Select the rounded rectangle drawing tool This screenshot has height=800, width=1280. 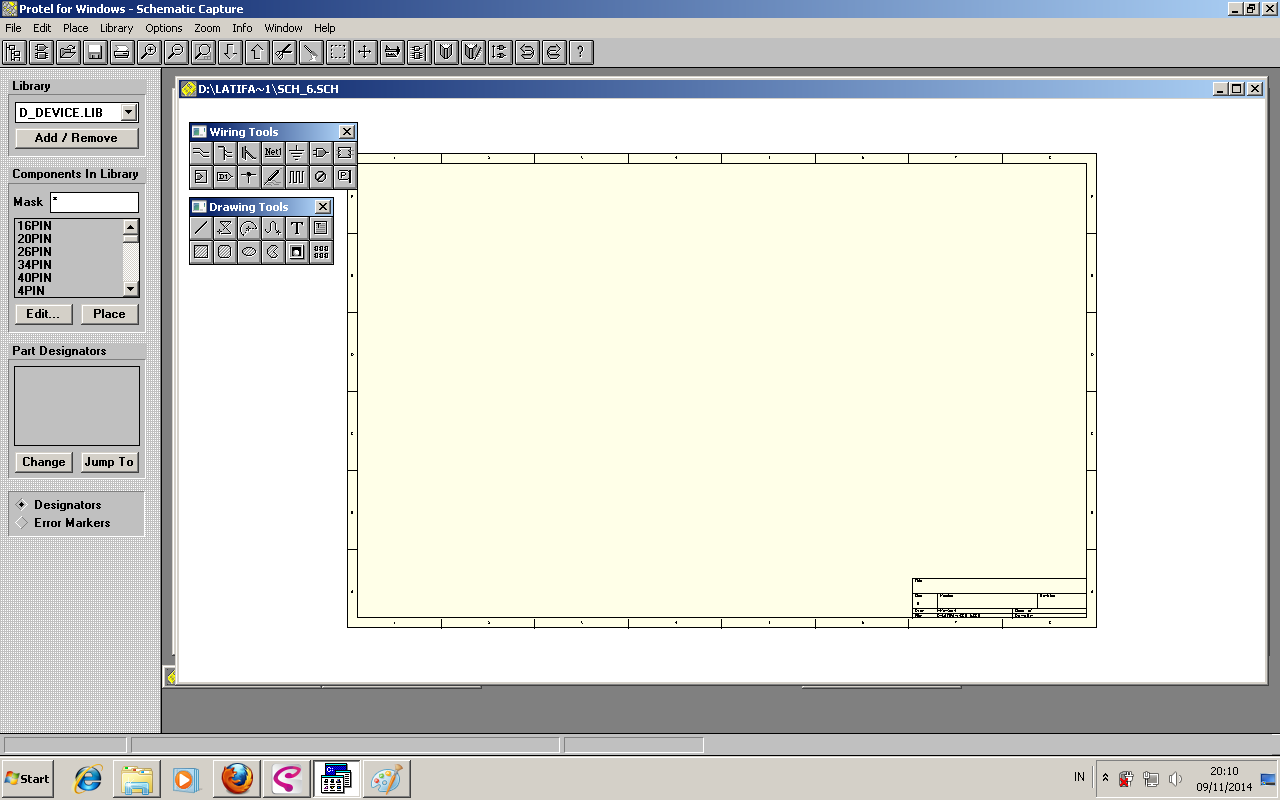tap(225, 252)
